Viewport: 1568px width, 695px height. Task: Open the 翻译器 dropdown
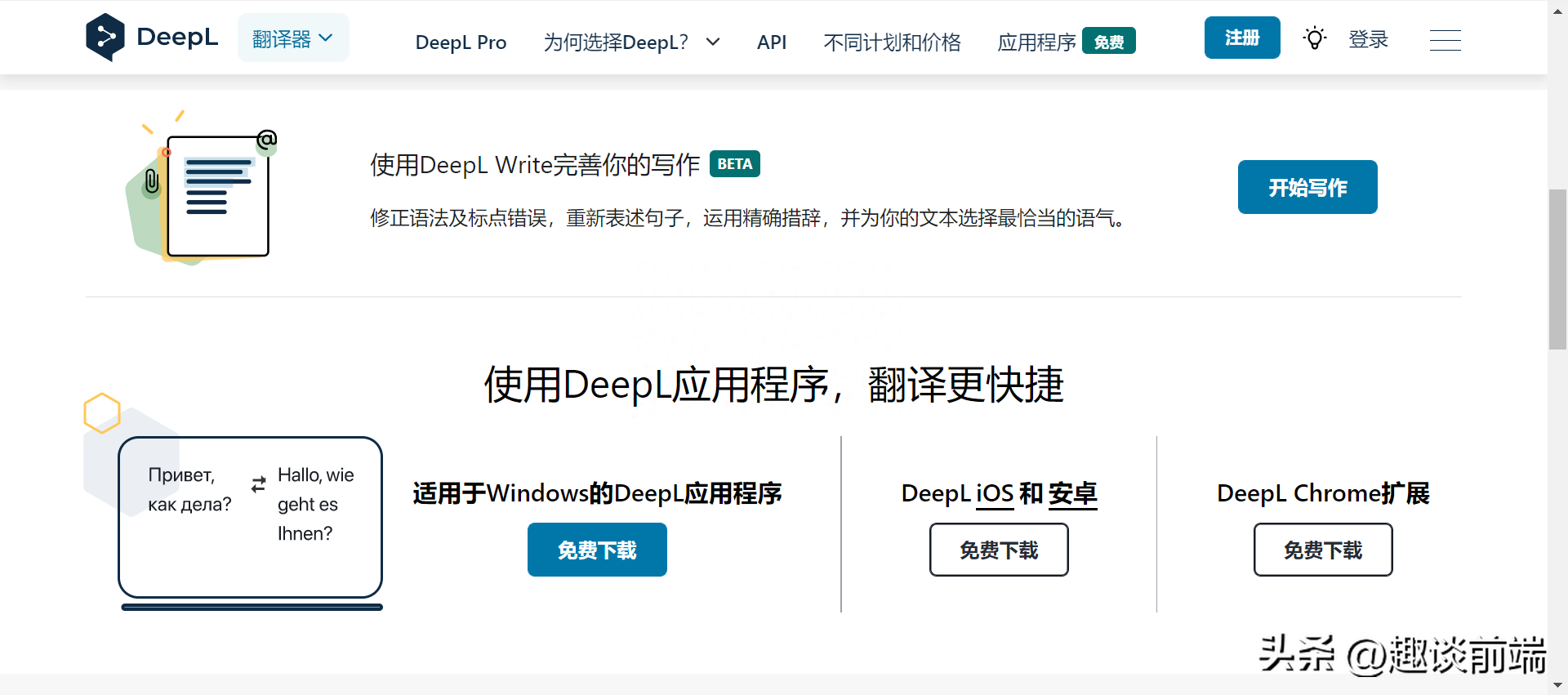coord(293,38)
